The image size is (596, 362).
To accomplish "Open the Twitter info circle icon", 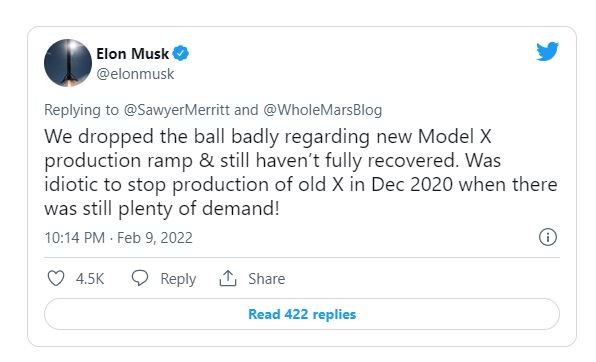I will coord(547,237).
